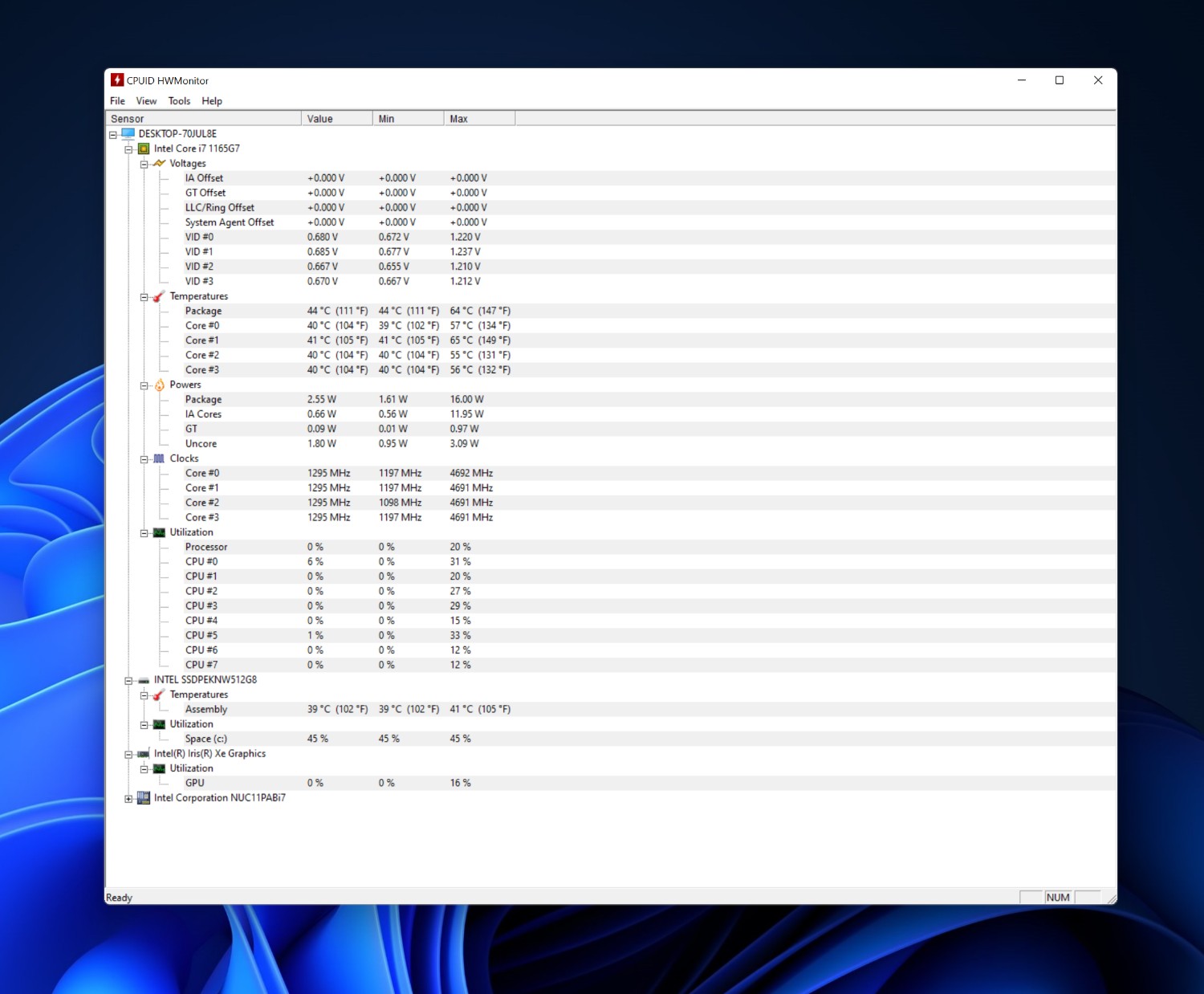The height and width of the screenshot is (994, 1204).
Task: Click the Sensor column header
Action: (x=204, y=119)
